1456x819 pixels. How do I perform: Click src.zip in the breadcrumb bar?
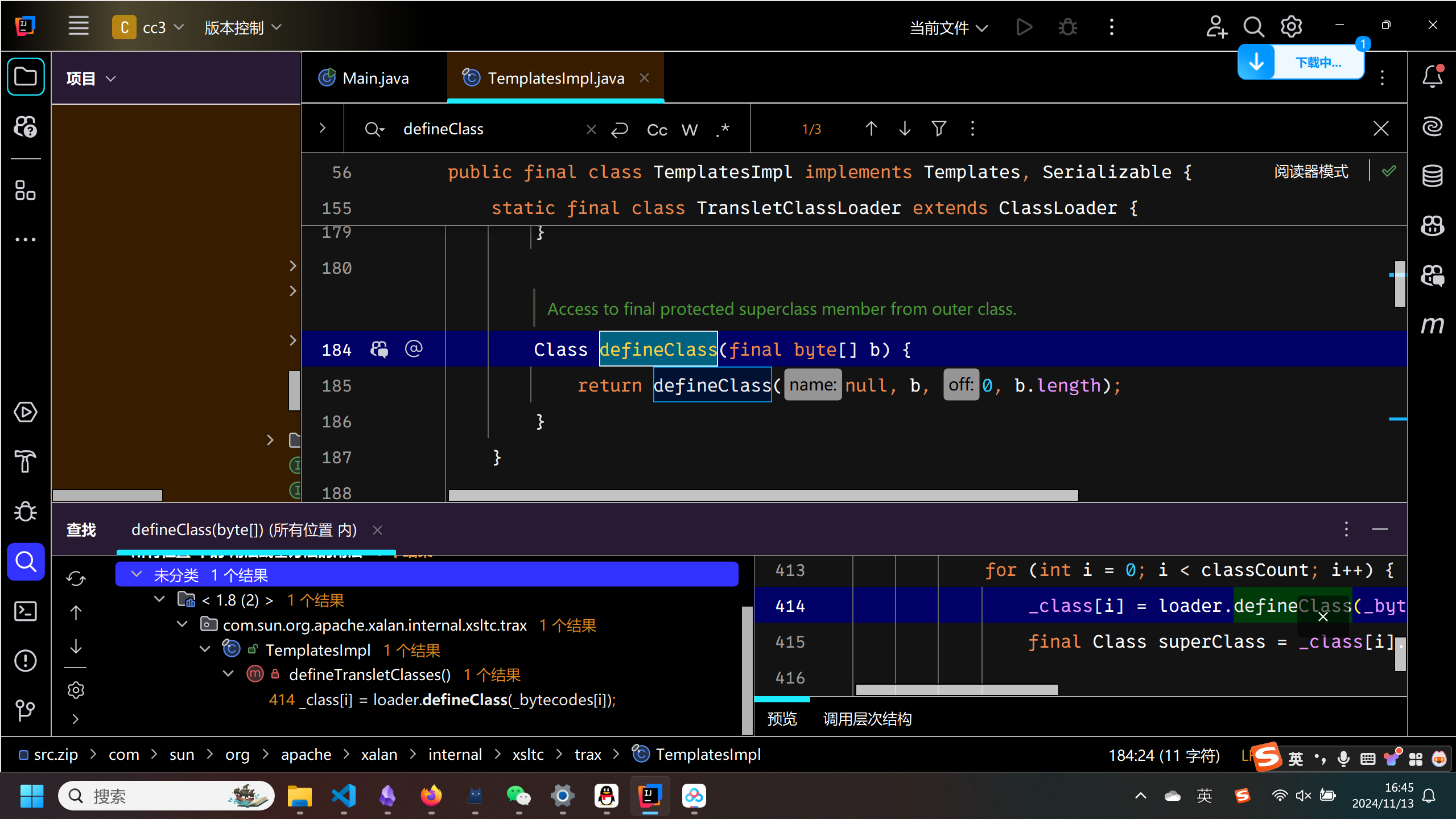pyautogui.click(x=48, y=754)
